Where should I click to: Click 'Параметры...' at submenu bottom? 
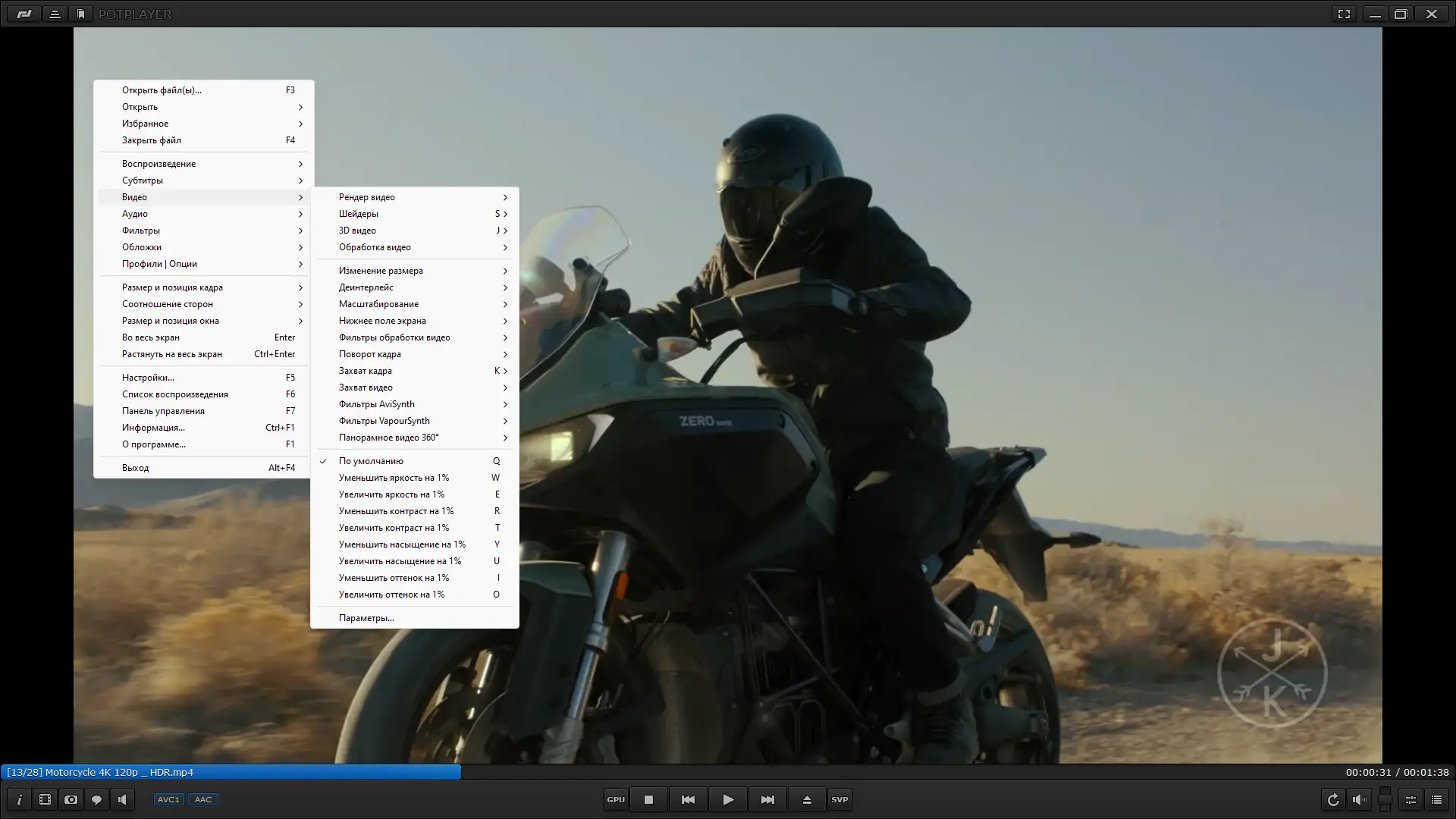coord(366,618)
